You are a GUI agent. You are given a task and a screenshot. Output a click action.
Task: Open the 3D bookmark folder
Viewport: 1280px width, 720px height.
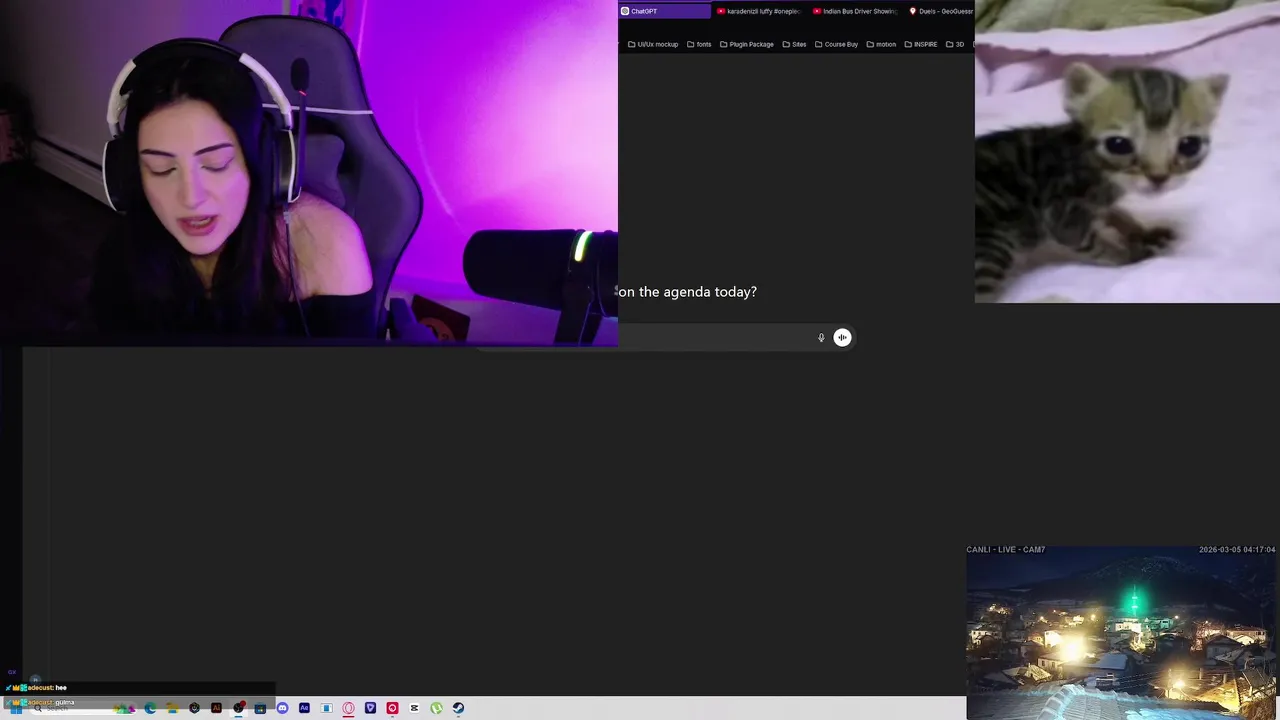955,44
